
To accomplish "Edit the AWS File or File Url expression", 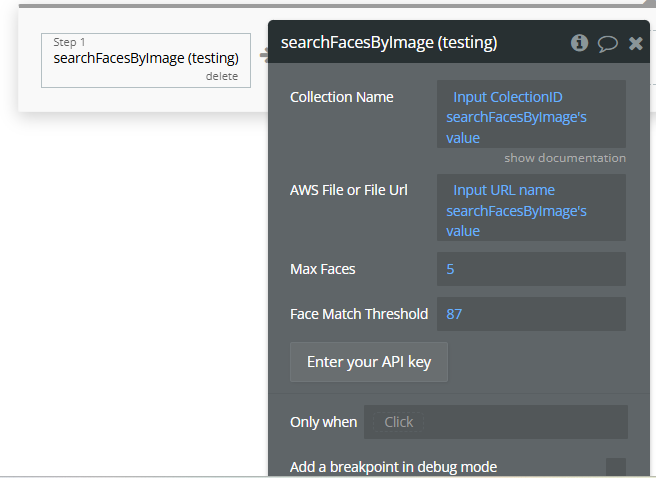I will coord(531,210).
